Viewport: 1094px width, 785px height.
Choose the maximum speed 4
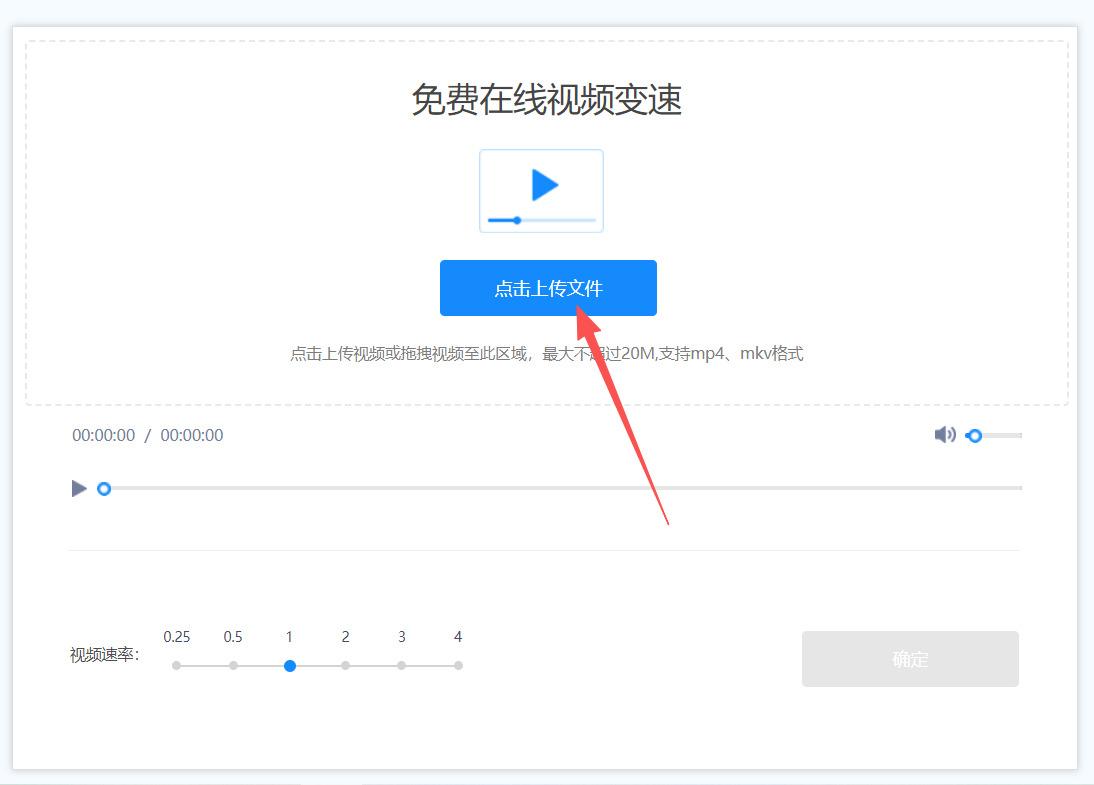point(458,665)
